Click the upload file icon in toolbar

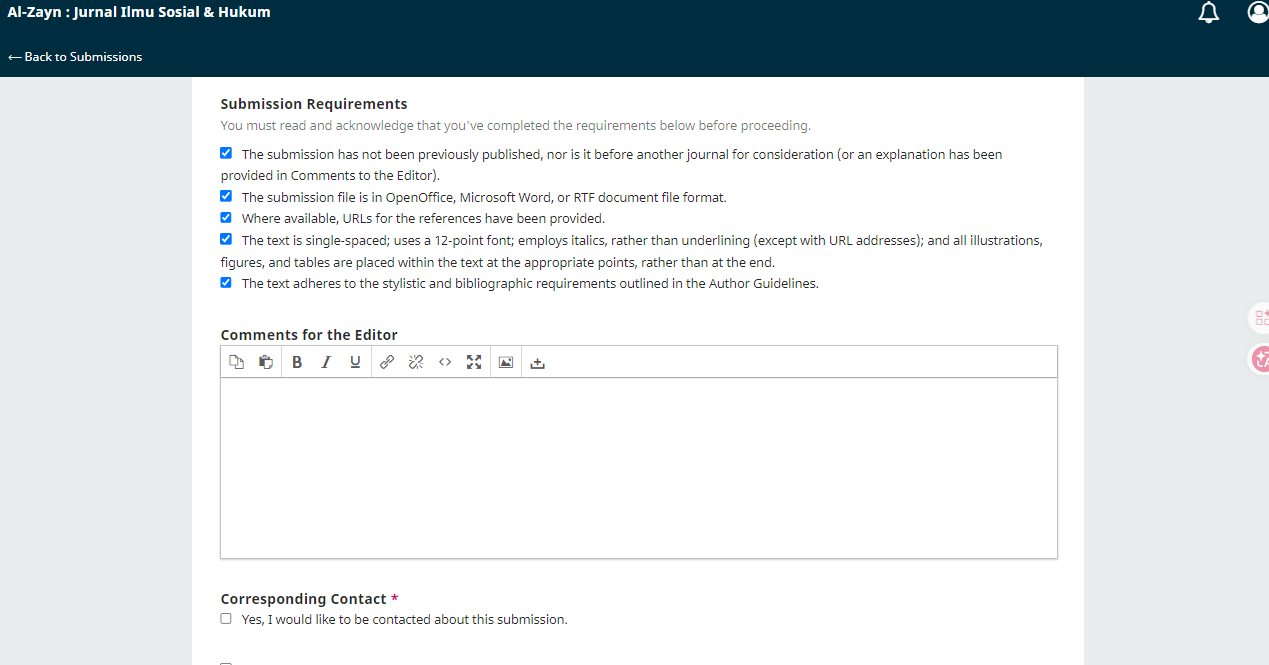537,362
